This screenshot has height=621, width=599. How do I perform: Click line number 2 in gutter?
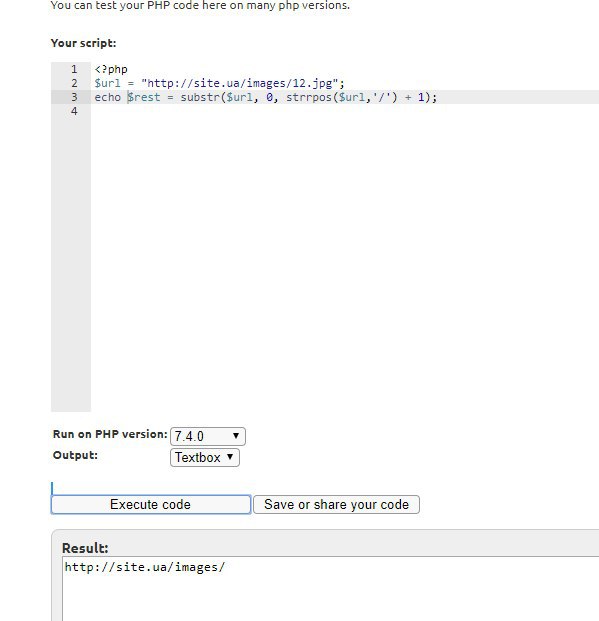74,83
